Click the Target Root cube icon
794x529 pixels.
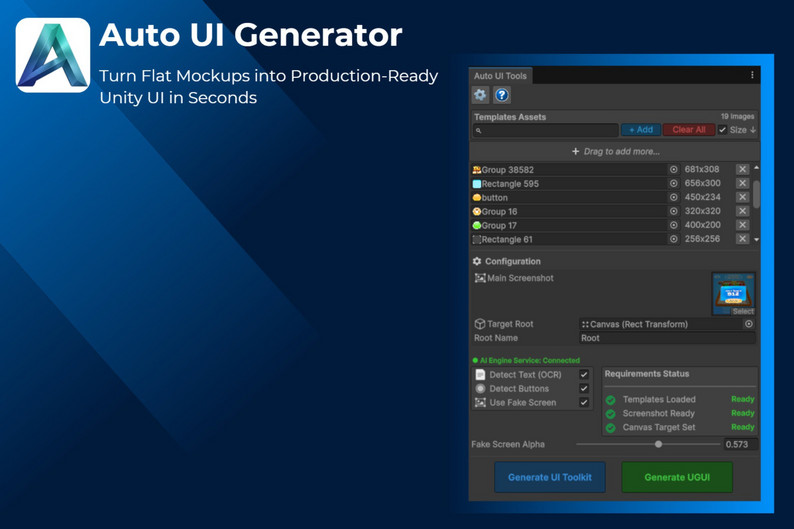[480, 324]
